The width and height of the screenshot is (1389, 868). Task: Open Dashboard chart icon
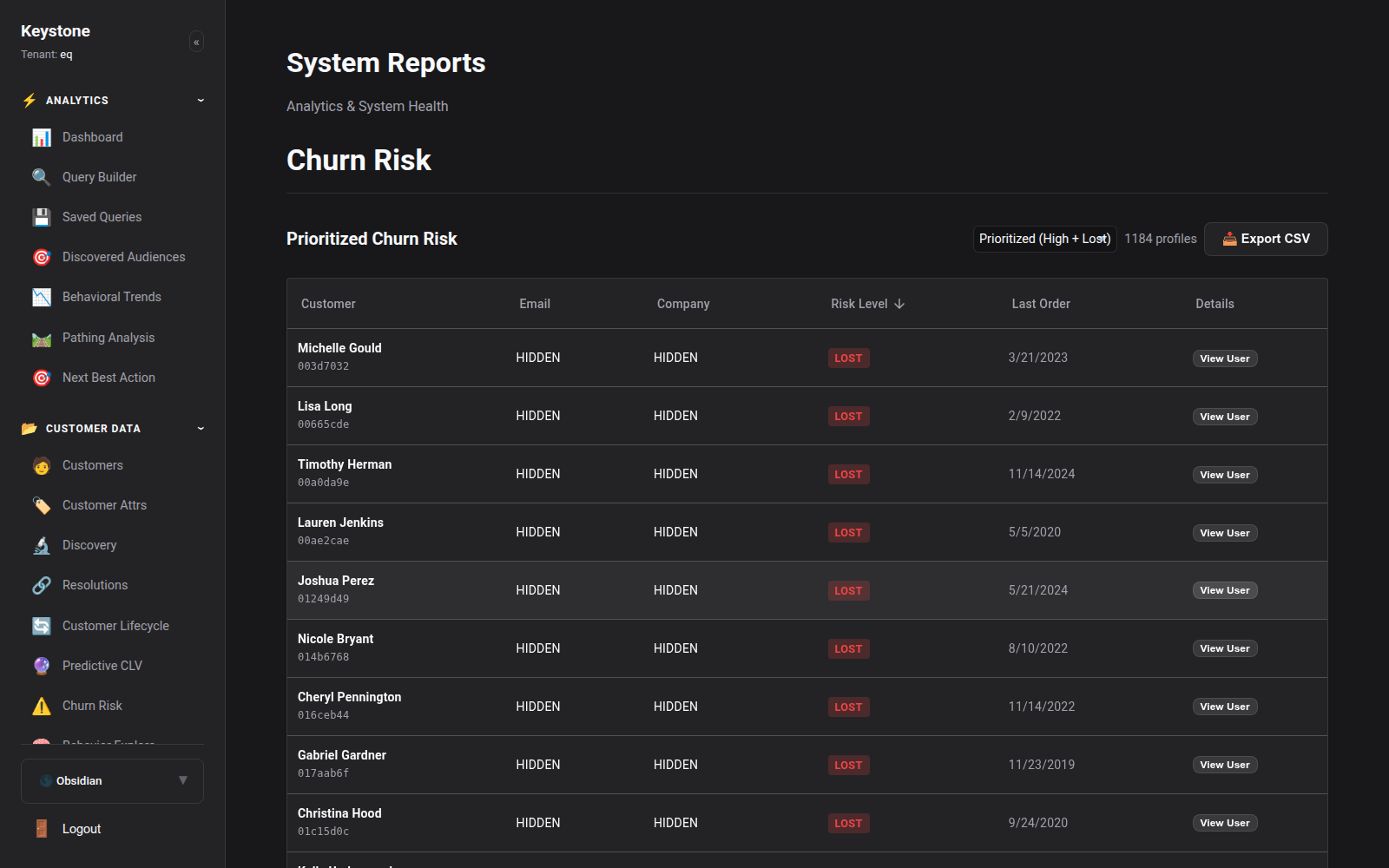[x=42, y=137]
